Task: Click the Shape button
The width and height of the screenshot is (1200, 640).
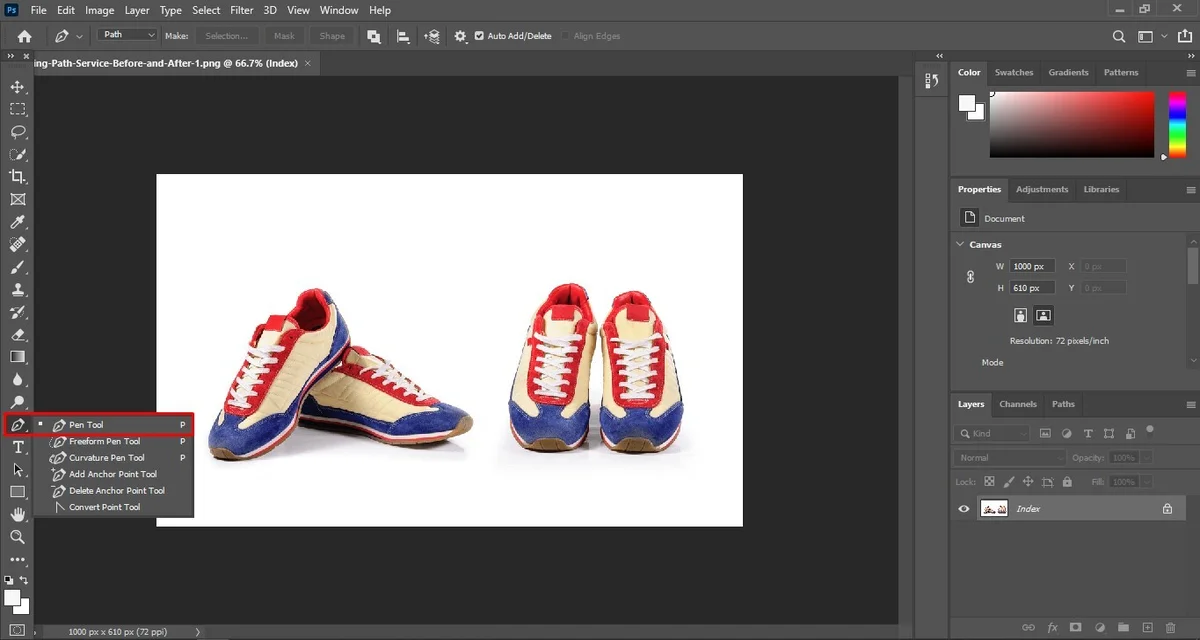Action: click(333, 36)
